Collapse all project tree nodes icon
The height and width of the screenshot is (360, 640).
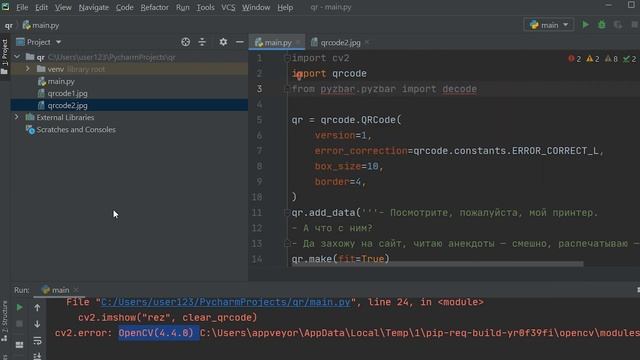(x=202, y=42)
